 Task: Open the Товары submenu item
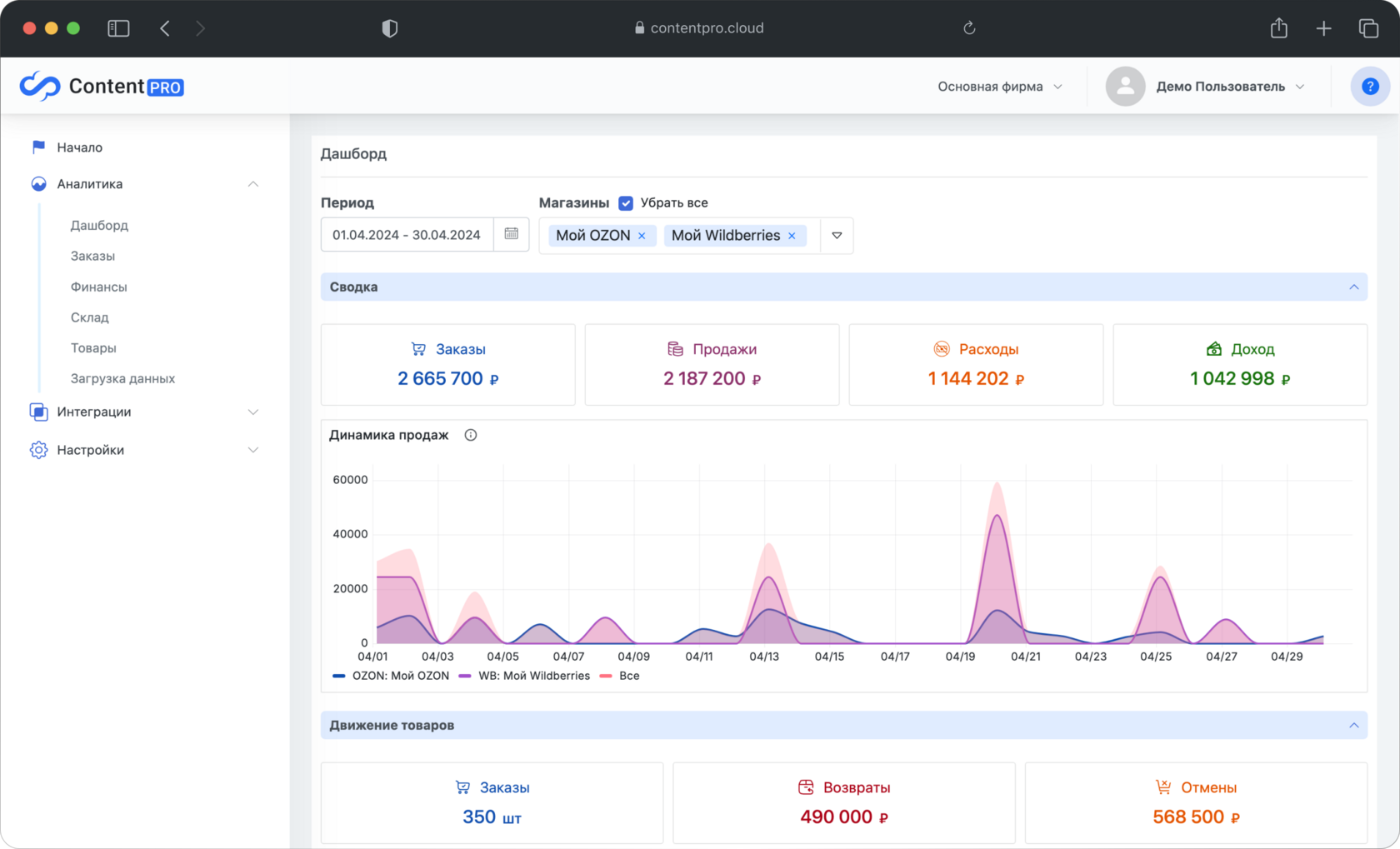pyautogui.click(x=93, y=347)
